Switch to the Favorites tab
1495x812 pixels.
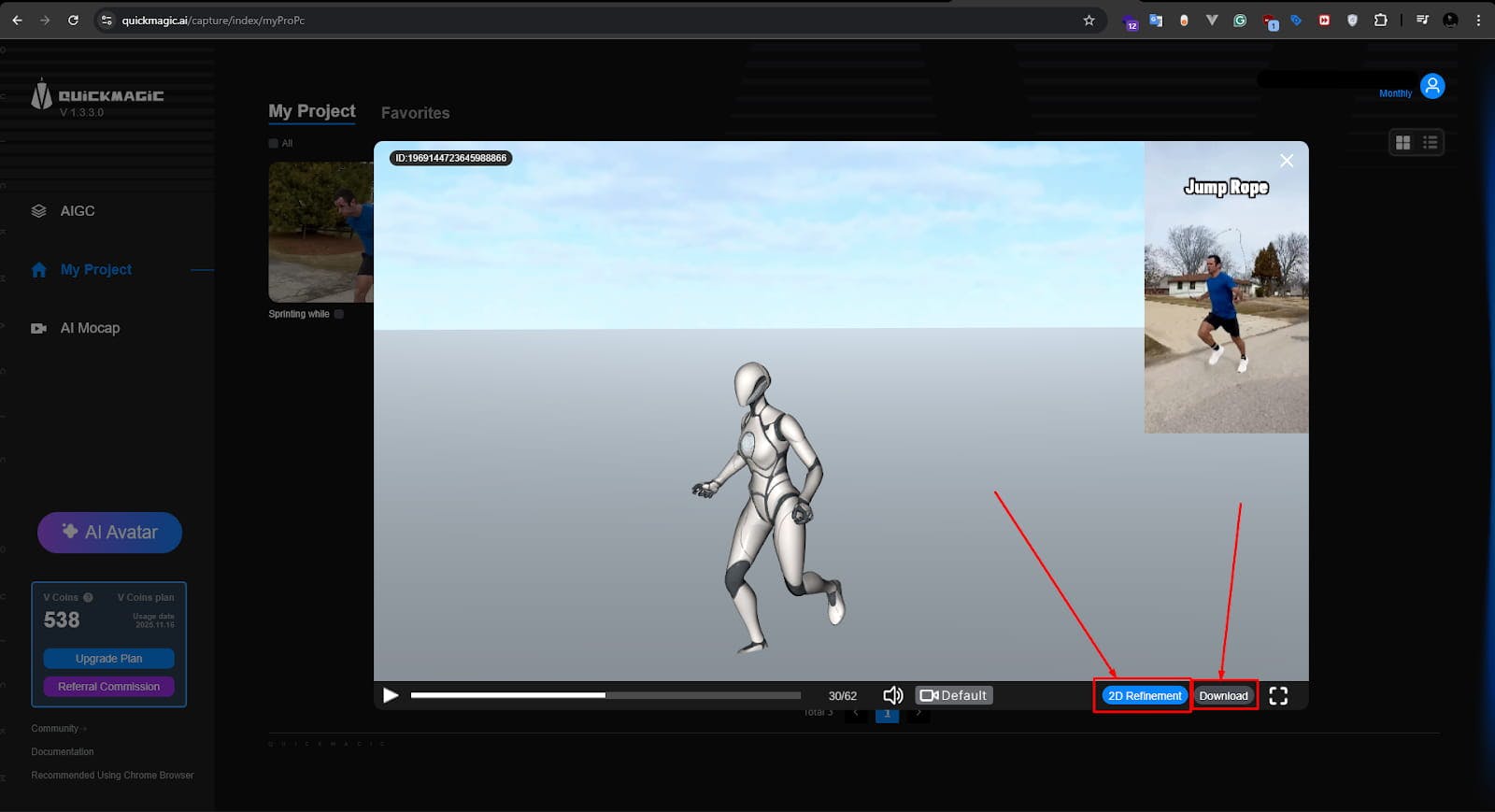(415, 113)
